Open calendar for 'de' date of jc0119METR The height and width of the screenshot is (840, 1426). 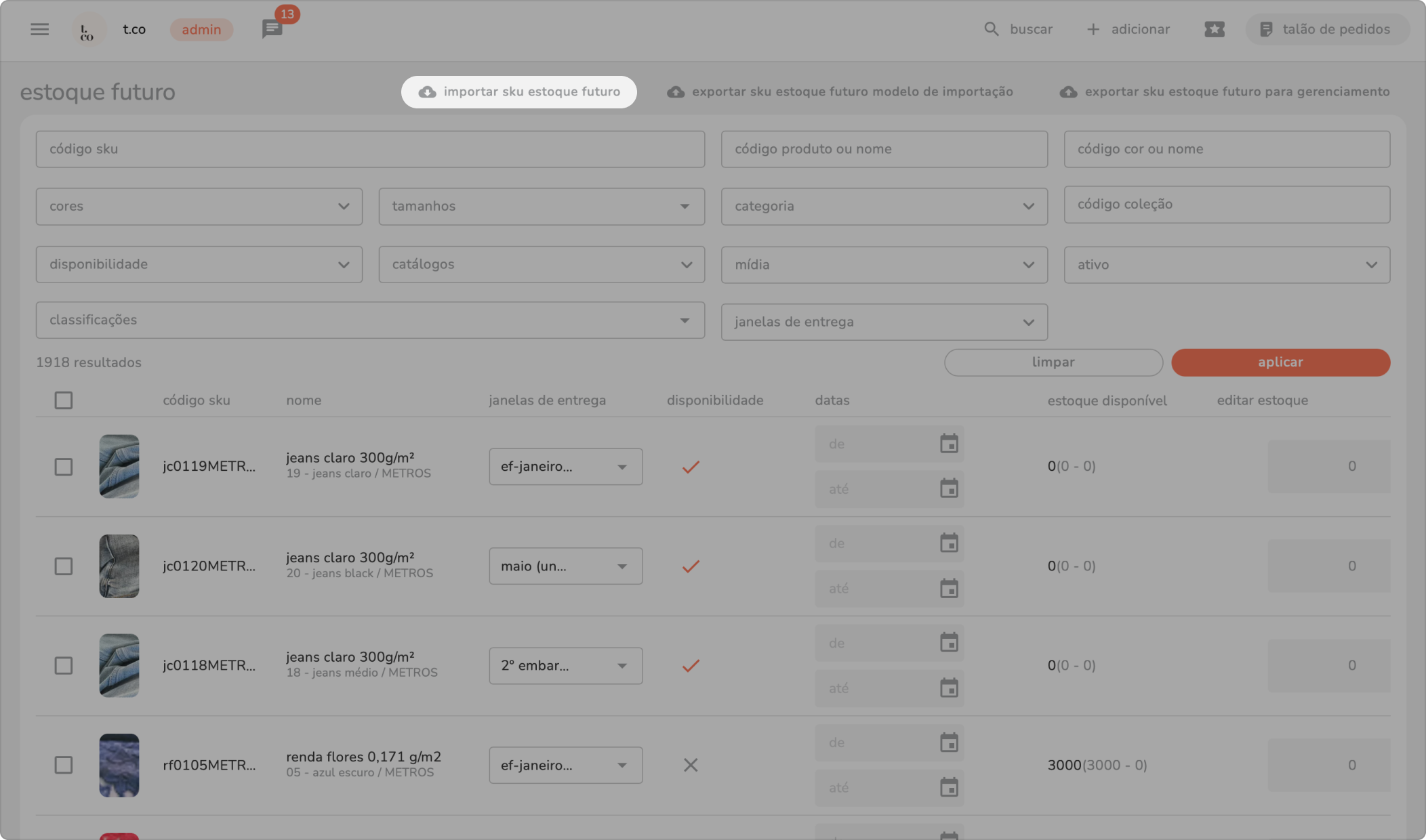pos(949,444)
